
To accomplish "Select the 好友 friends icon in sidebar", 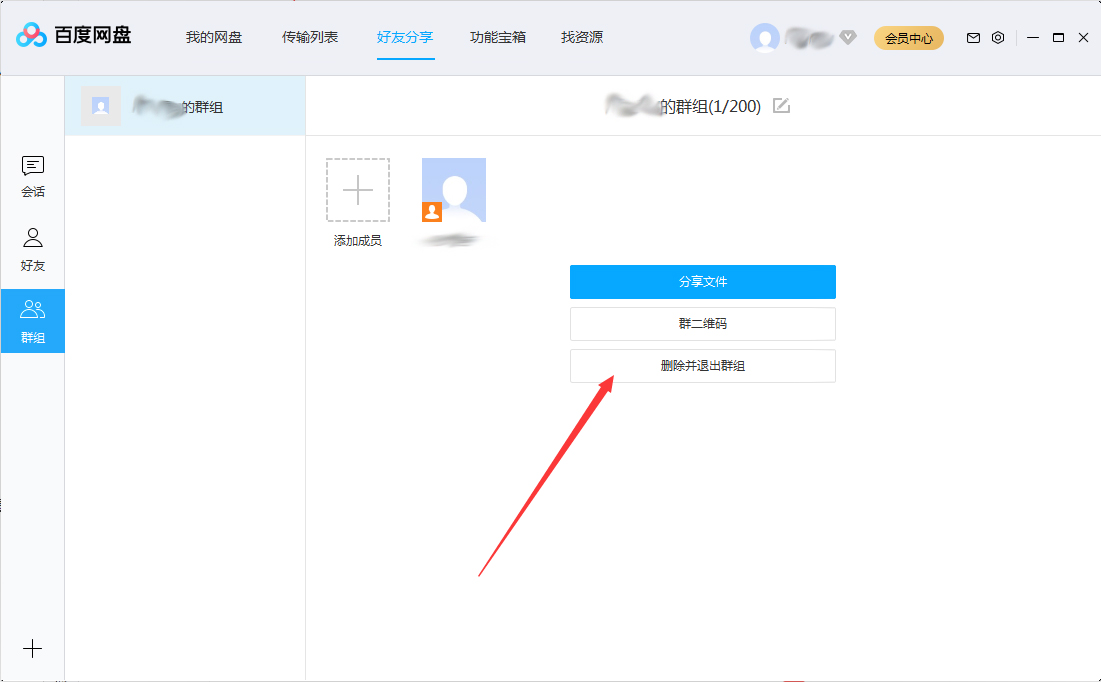I will (x=33, y=247).
